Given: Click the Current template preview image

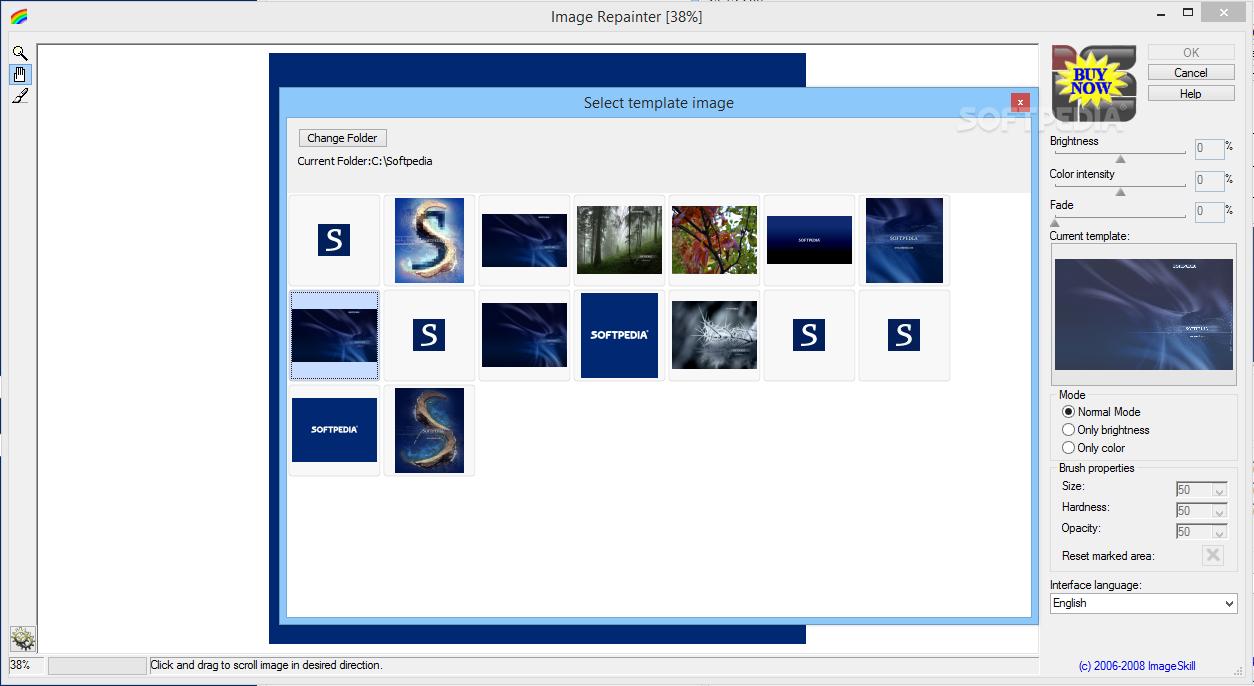Looking at the screenshot, I should (x=1144, y=315).
